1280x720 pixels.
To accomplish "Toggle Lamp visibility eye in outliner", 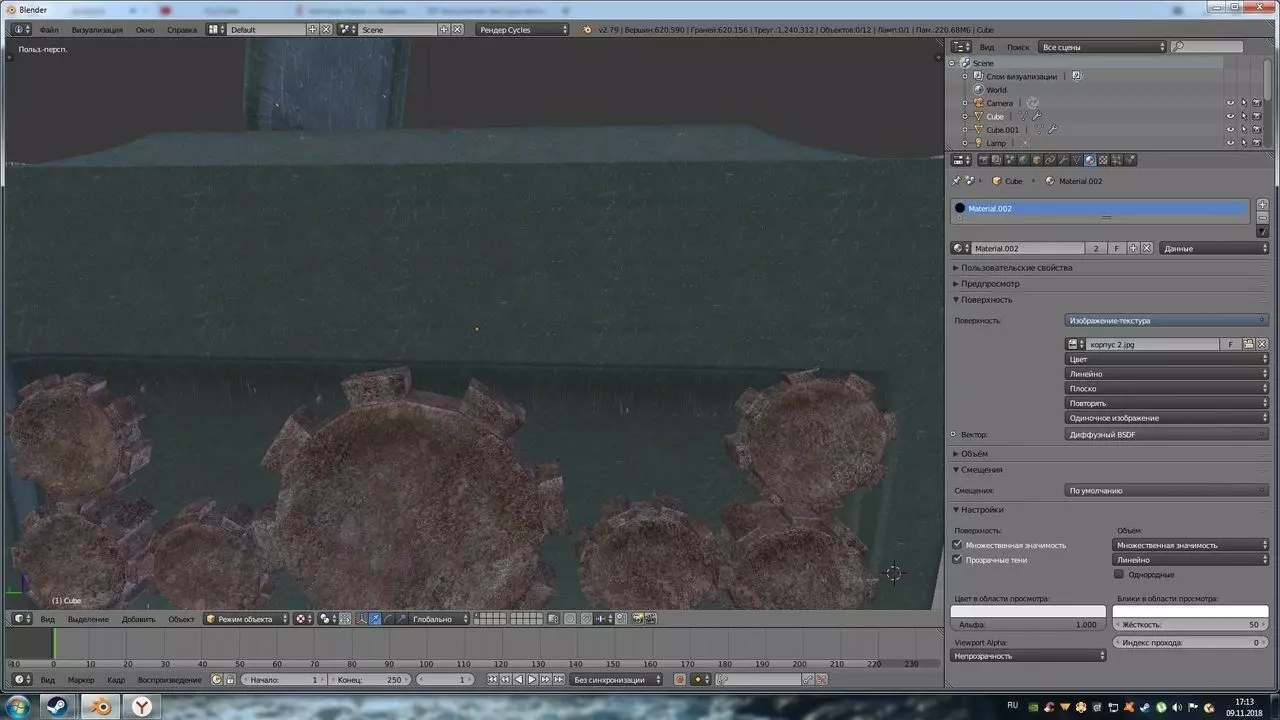I will point(1231,143).
